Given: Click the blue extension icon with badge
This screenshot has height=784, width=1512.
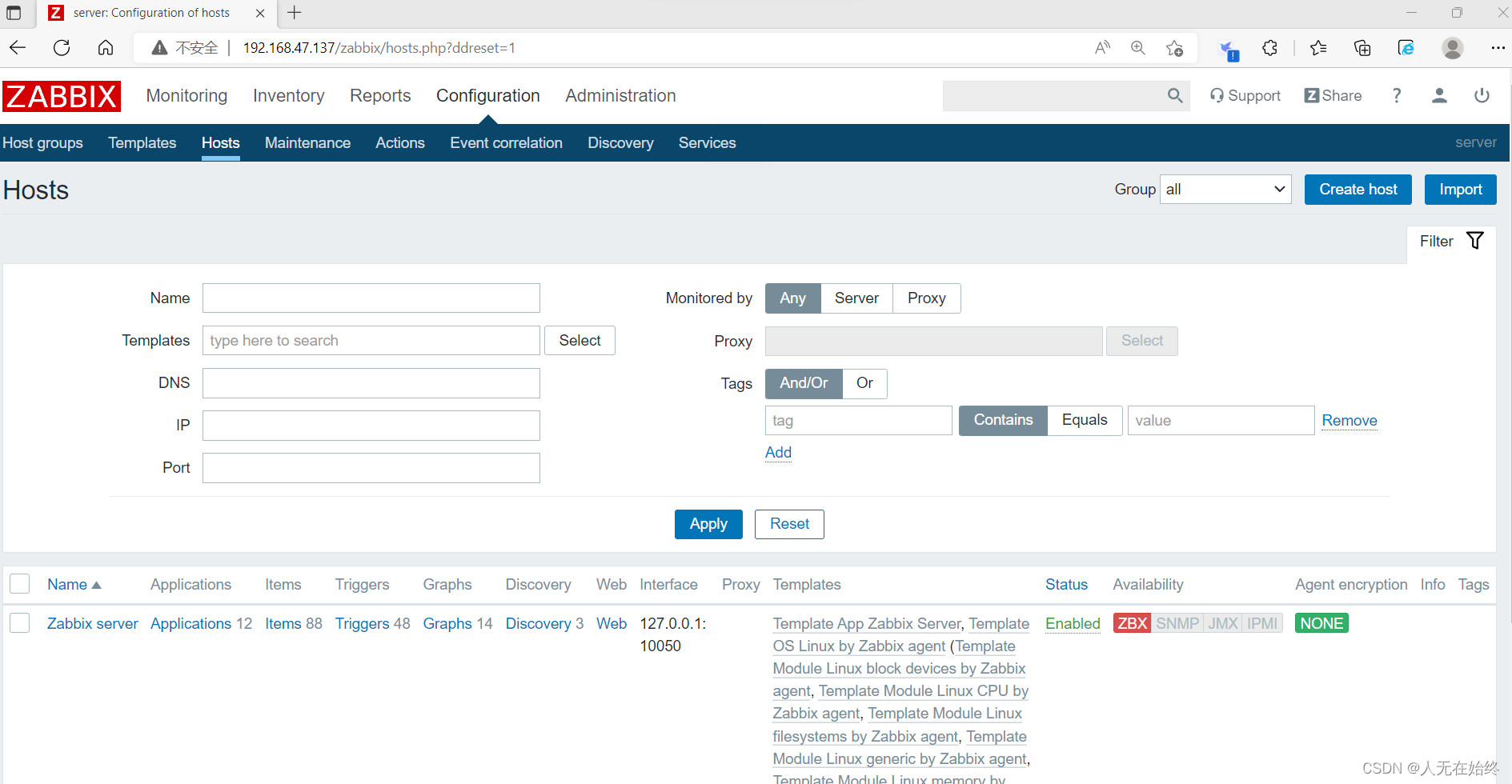Looking at the screenshot, I should point(1229,50).
